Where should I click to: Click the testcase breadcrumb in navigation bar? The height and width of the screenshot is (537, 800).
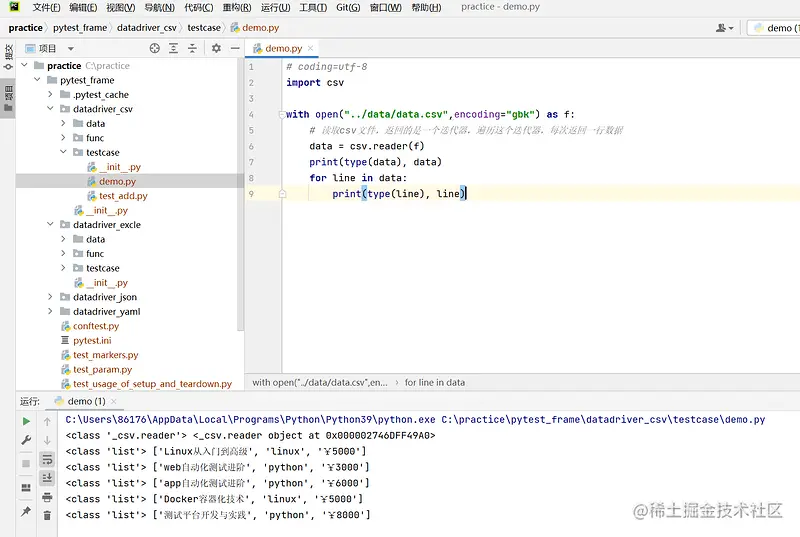[x=204, y=28]
